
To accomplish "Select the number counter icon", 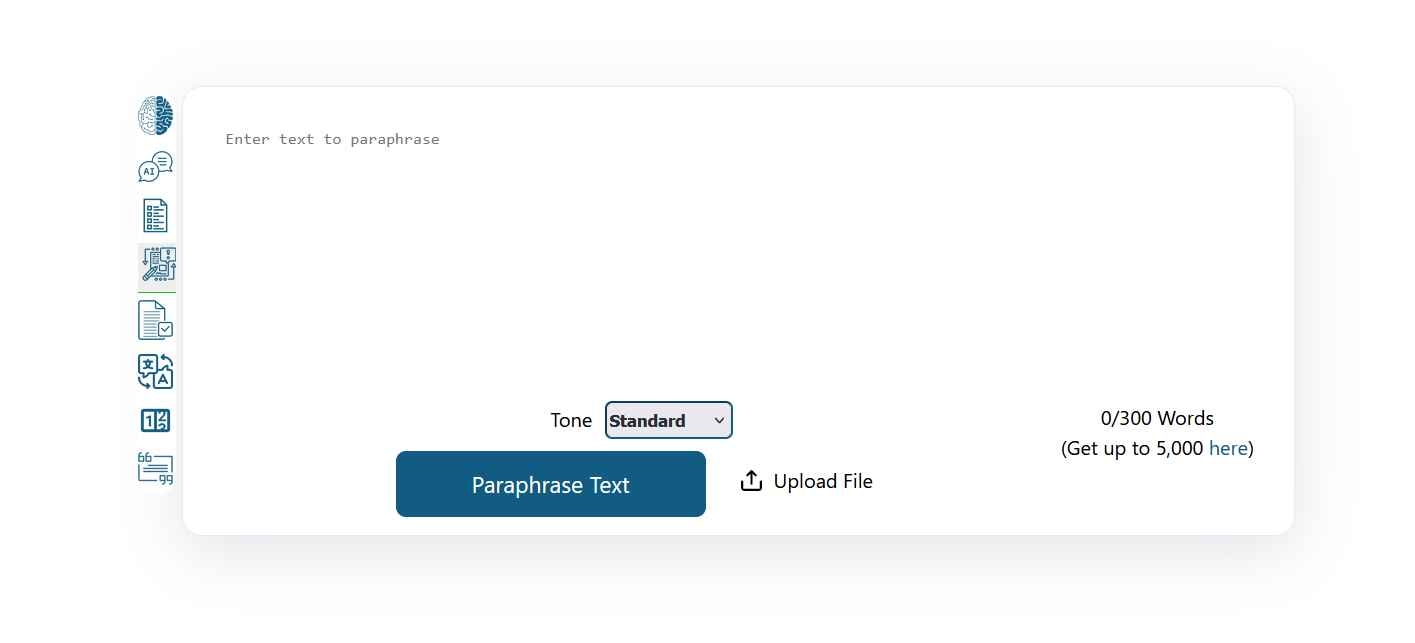I will 155,421.
